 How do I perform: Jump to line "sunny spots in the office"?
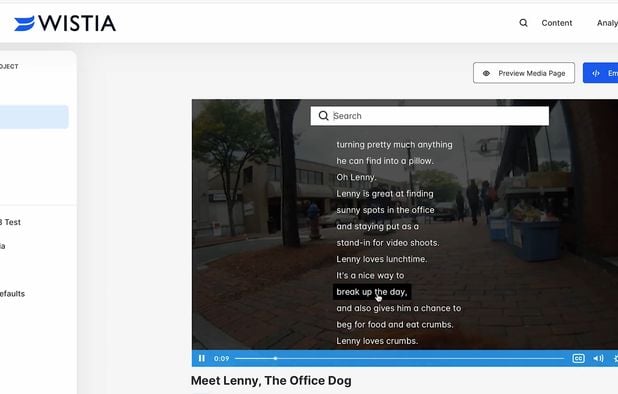[x=385, y=210]
